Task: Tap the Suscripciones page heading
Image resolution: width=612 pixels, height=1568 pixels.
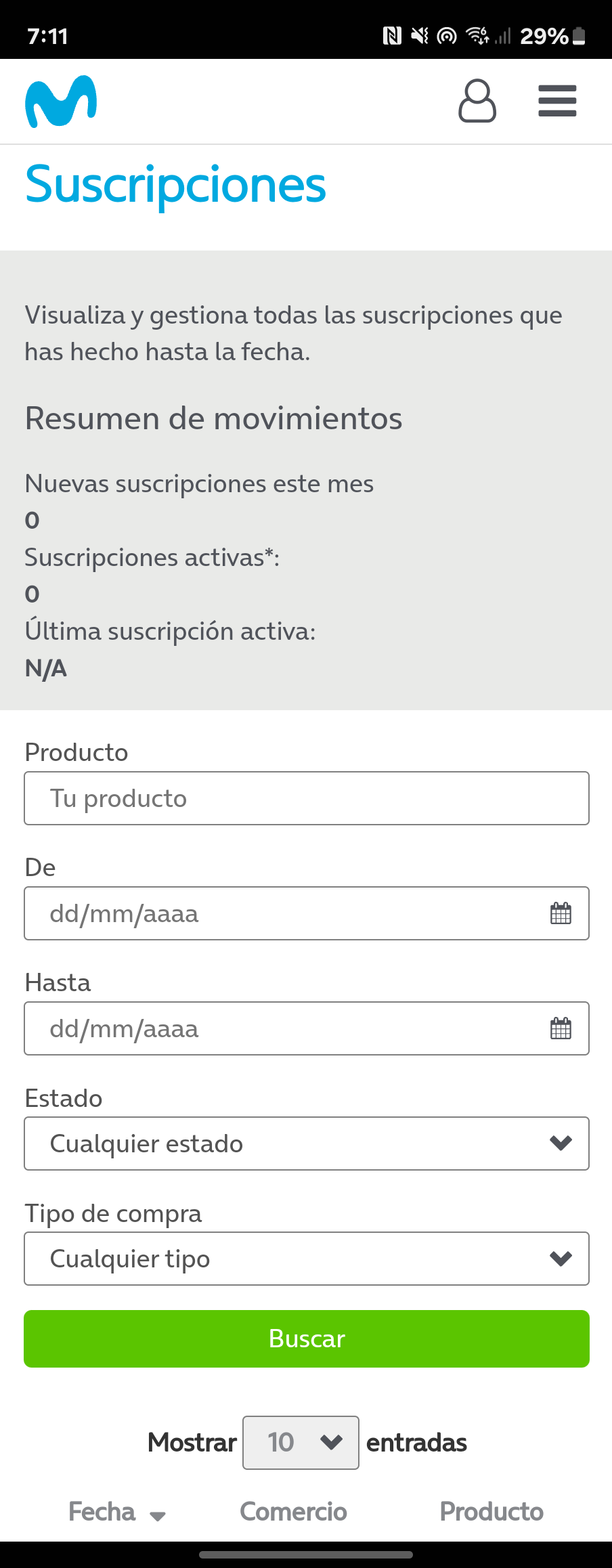Action: pos(175,185)
